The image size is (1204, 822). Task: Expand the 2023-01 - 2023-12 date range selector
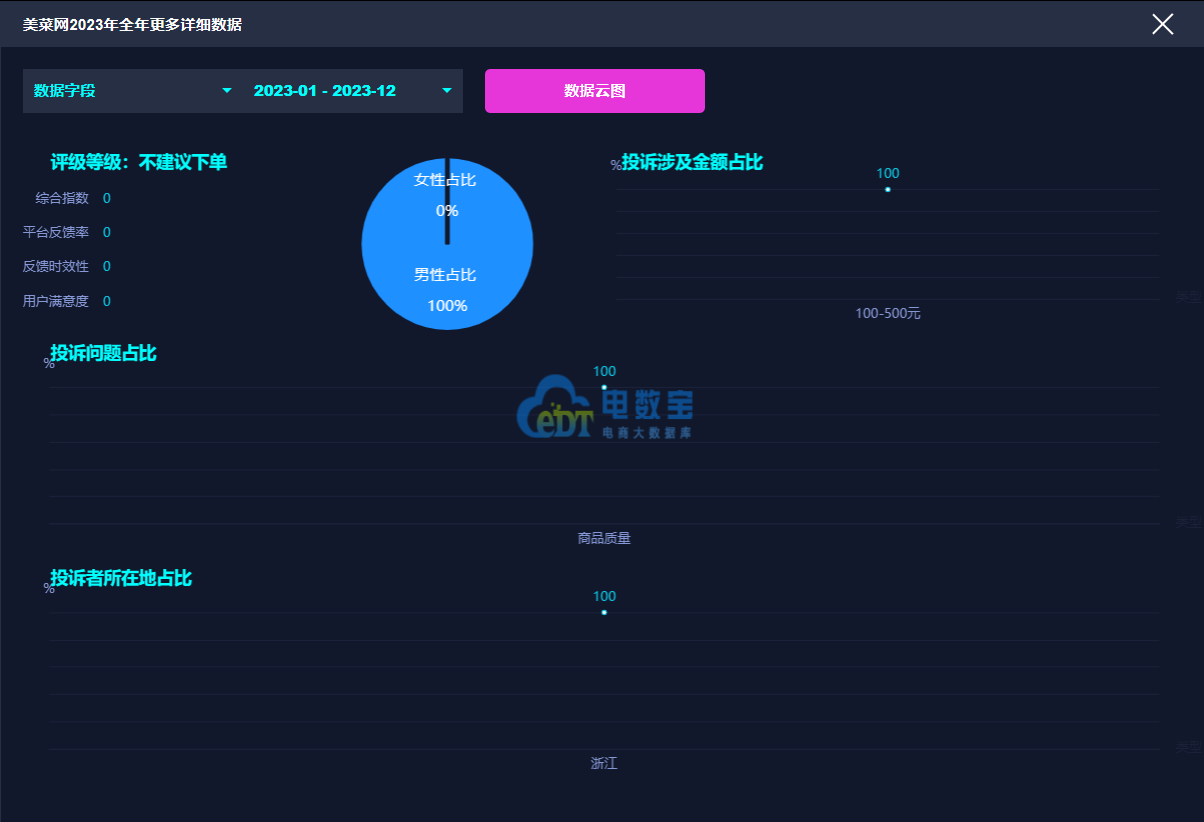click(352, 91)
